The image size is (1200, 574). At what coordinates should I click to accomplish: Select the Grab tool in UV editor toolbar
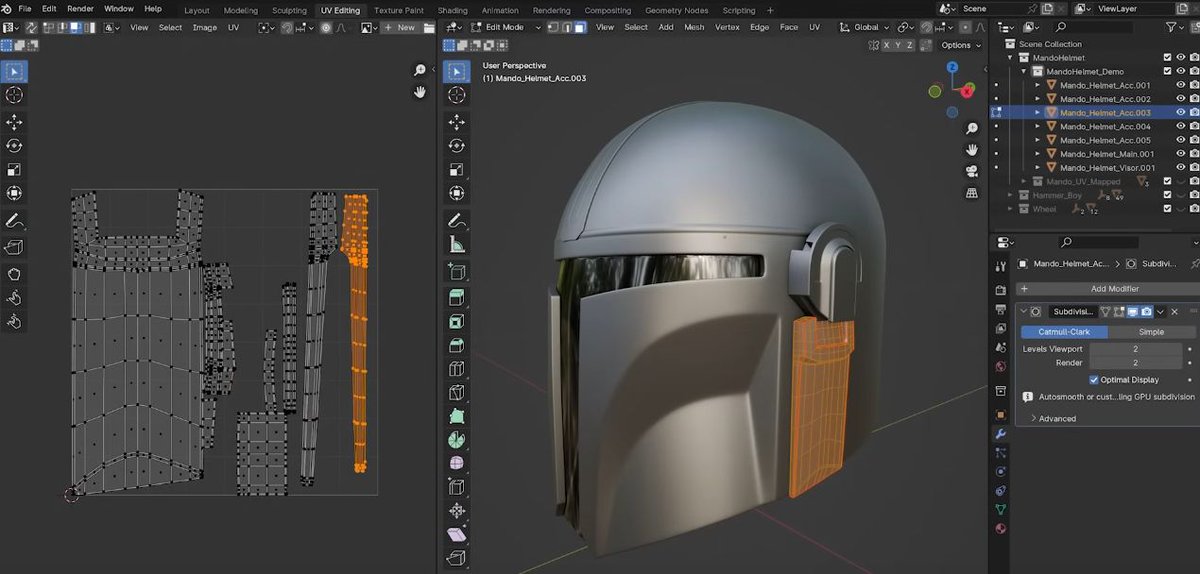15,274
